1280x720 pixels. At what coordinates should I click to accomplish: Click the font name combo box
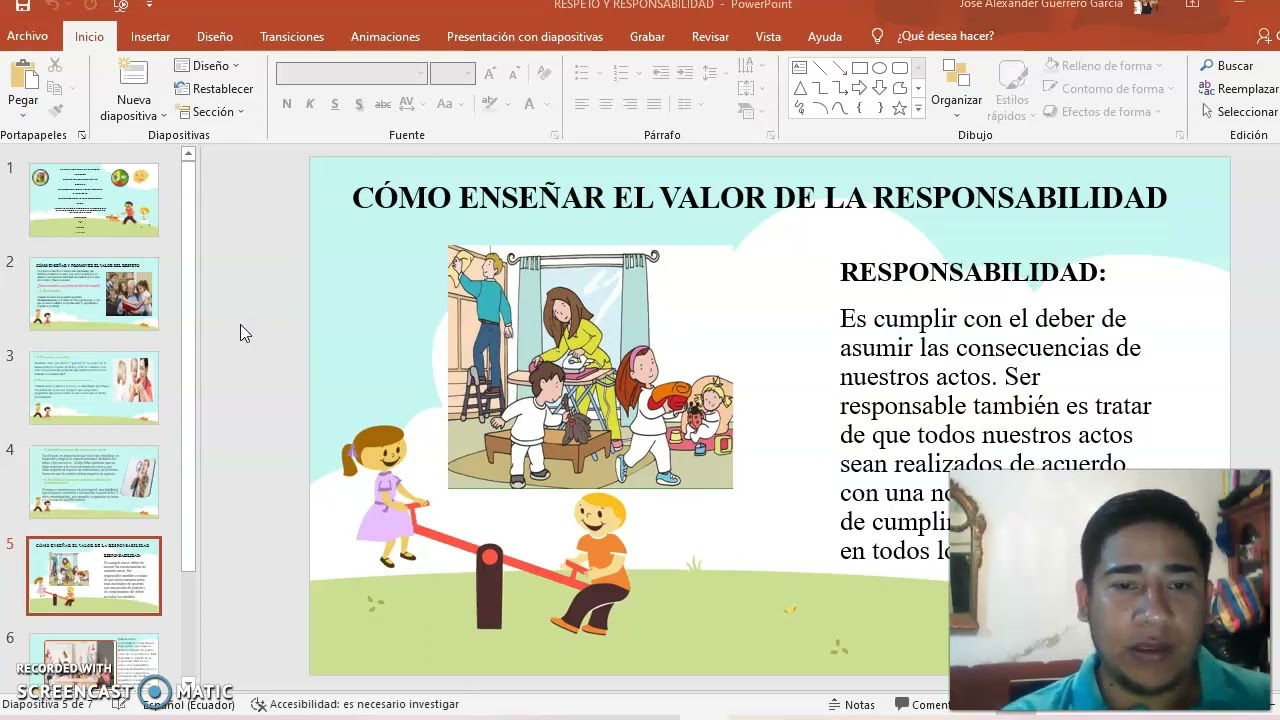click(x=351, y=74)
